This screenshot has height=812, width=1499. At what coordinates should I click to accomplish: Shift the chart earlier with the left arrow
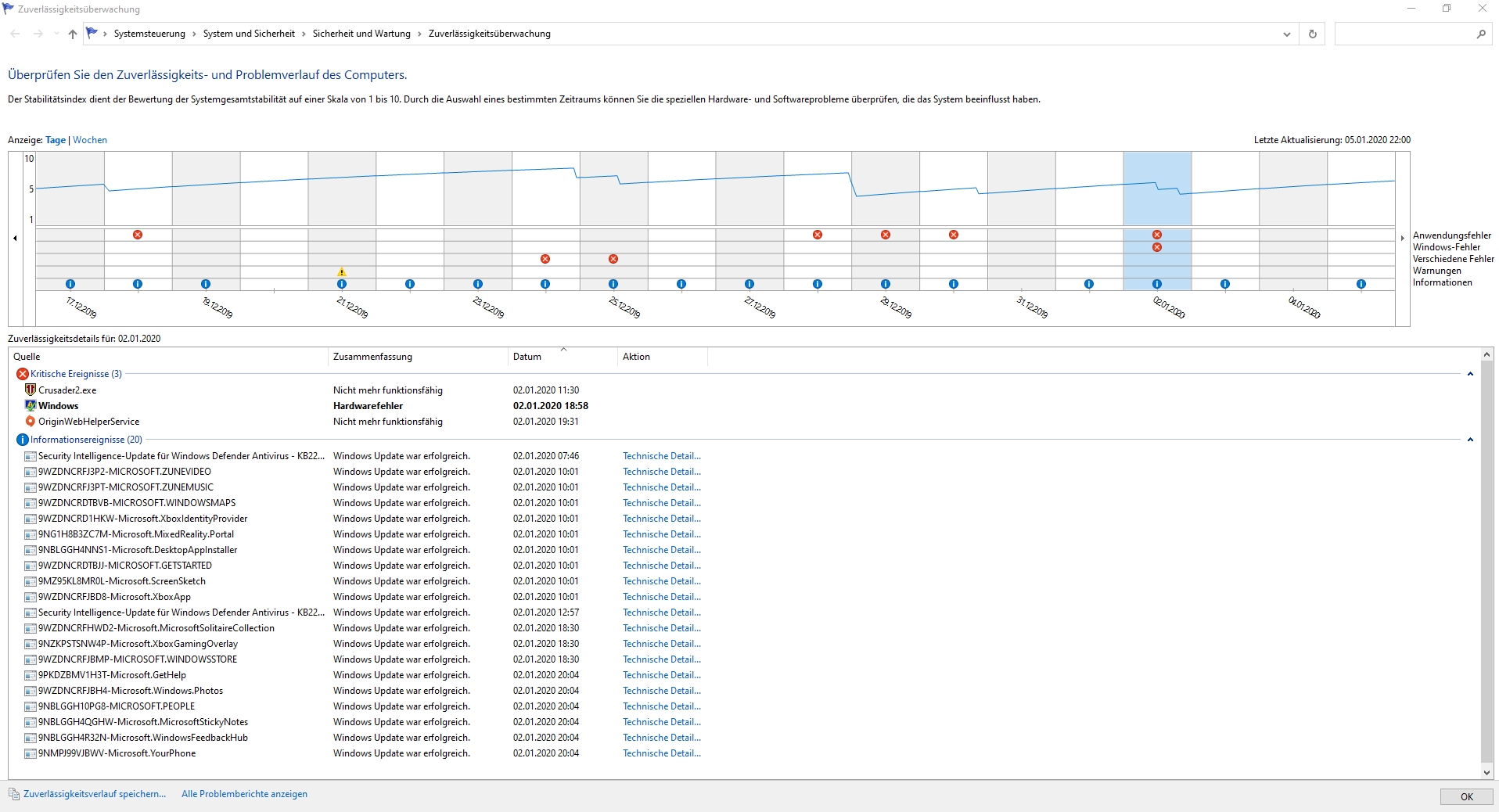coord(15,238)
